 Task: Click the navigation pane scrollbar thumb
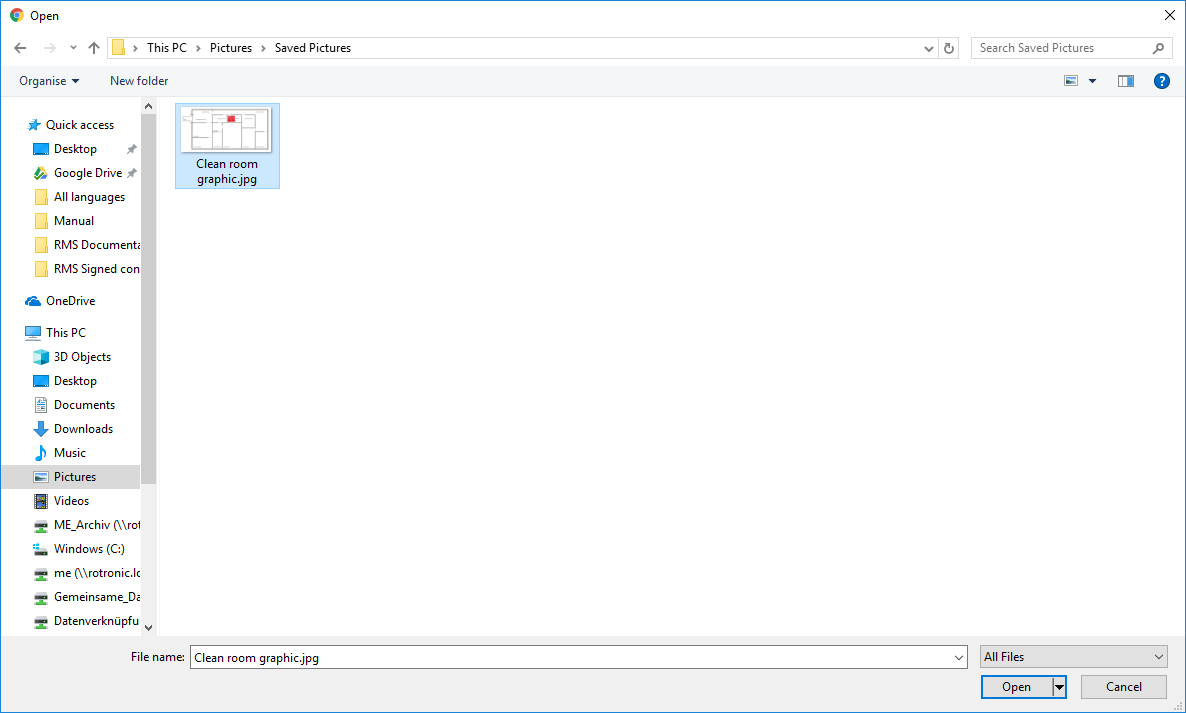[x=148, y=299]
